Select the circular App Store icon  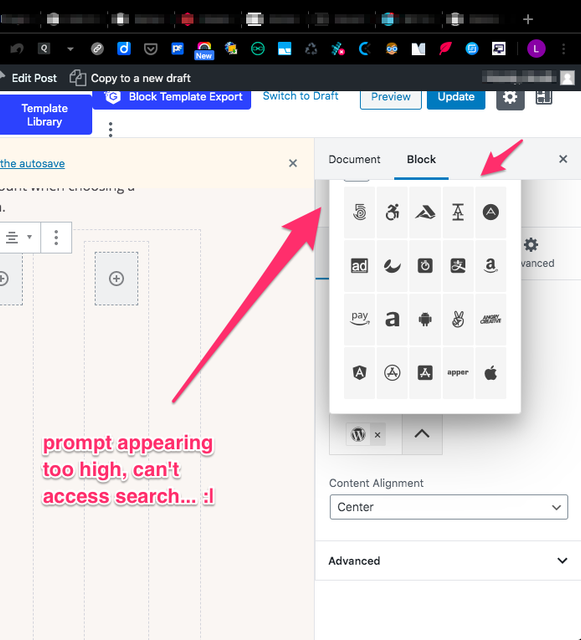tap(392, 373)
